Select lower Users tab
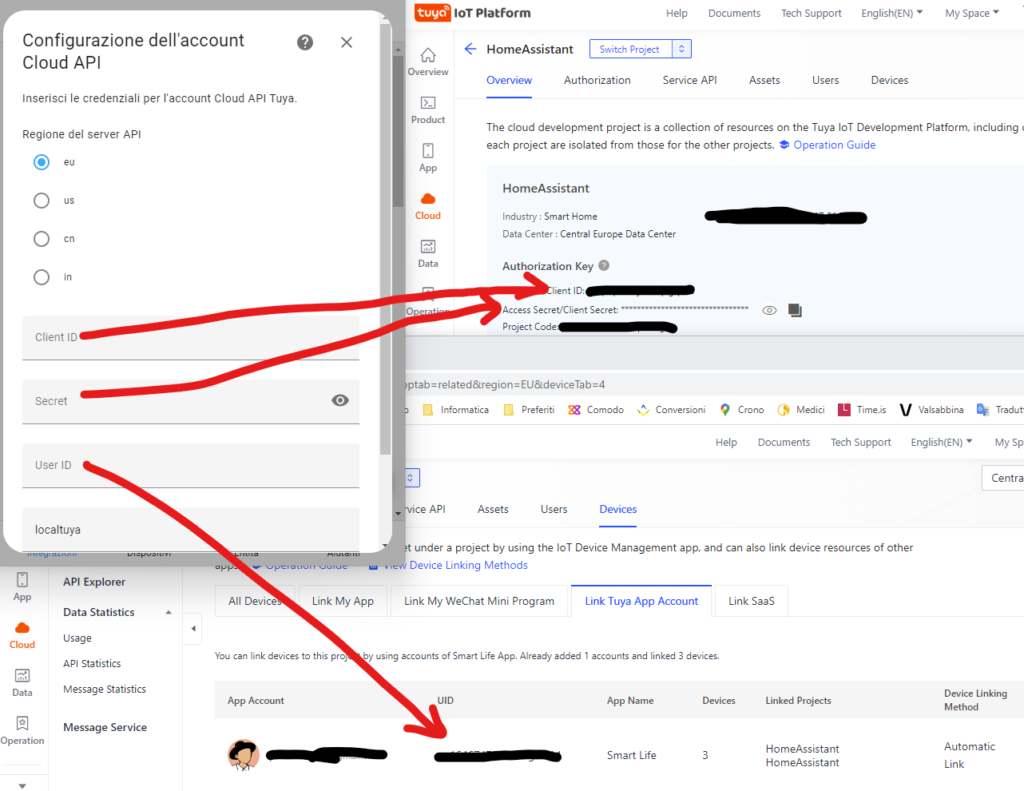Viewport: 1024px width, 791px height. (554, 509)
